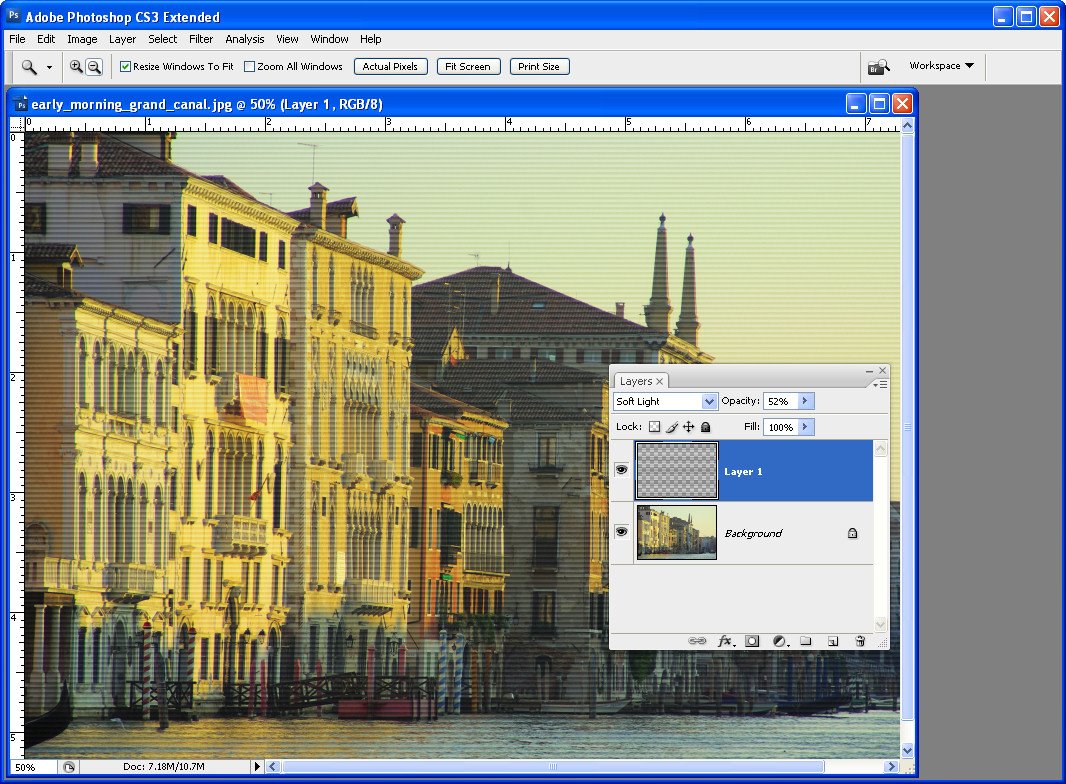This screenshot has height=784, width=1066.
Task: Click the Layers panel scroll up arrow
Action: (880, 449)
